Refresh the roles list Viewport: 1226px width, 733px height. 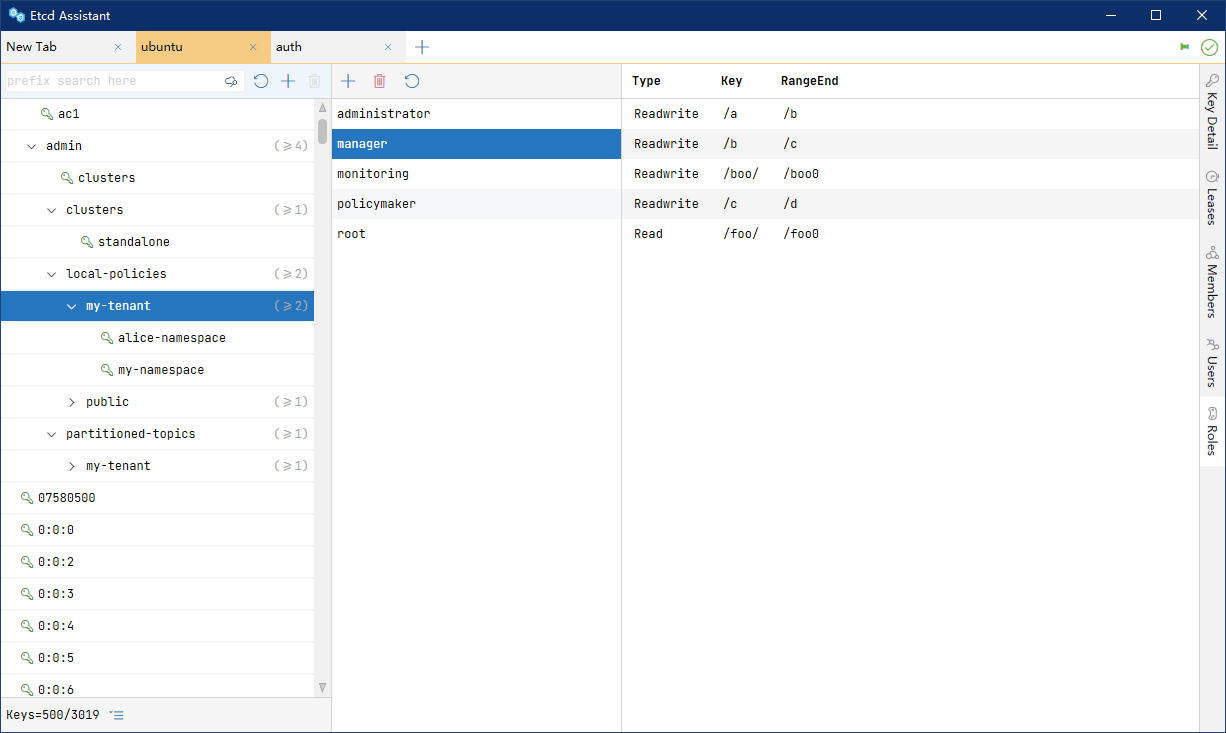tap(412, 81)
